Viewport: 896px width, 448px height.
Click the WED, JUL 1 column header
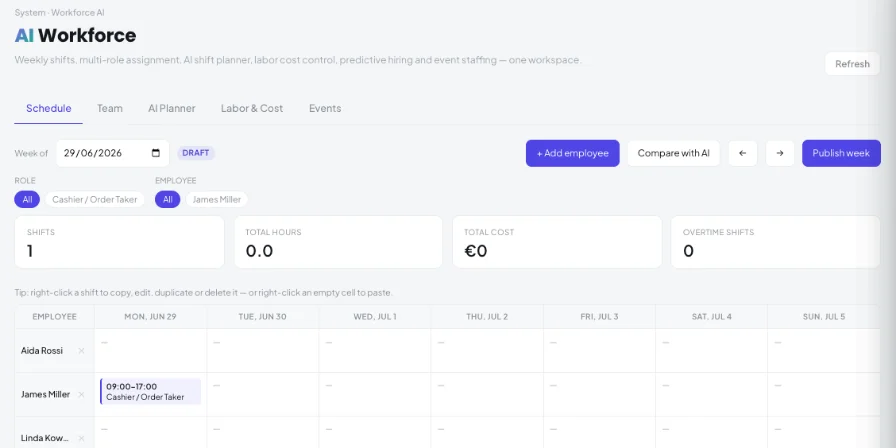375,317
